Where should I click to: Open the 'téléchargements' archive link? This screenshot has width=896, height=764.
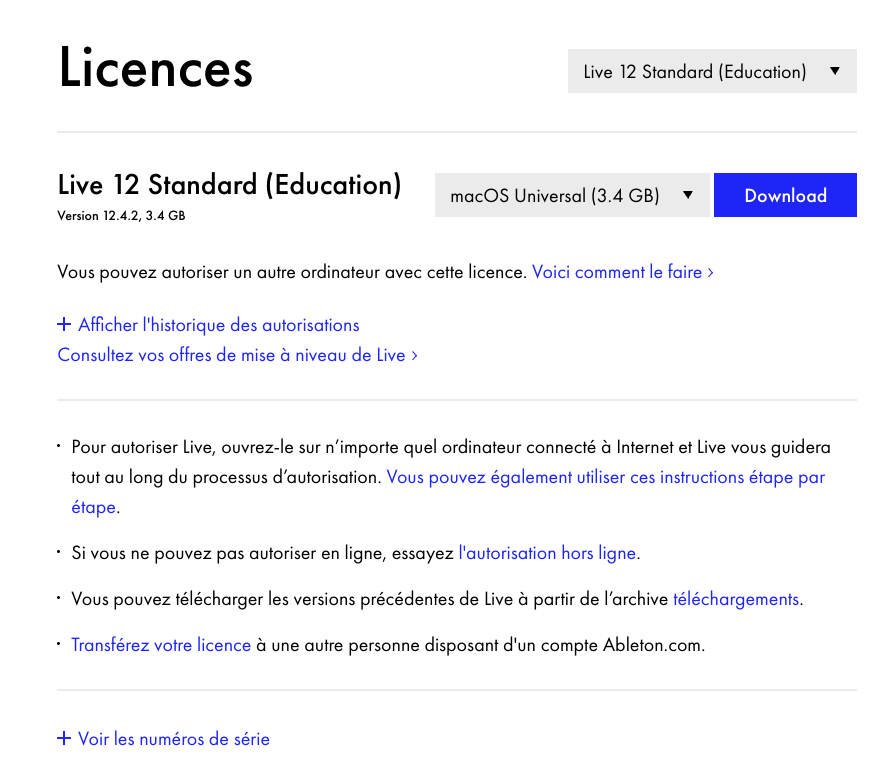(x=736, y=599)
